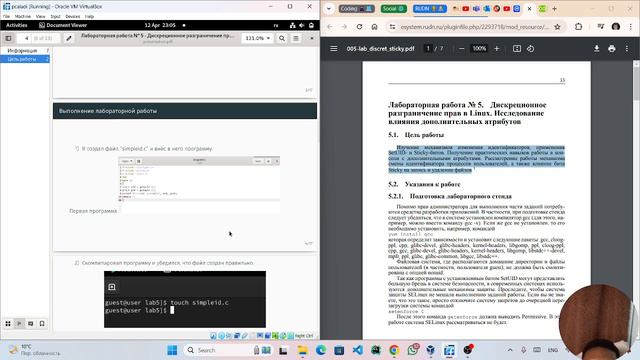Toggle the Document Viewer side pane button
This screenshot has width=640, height=360.
pyautogui.click(x=8, y=38)
